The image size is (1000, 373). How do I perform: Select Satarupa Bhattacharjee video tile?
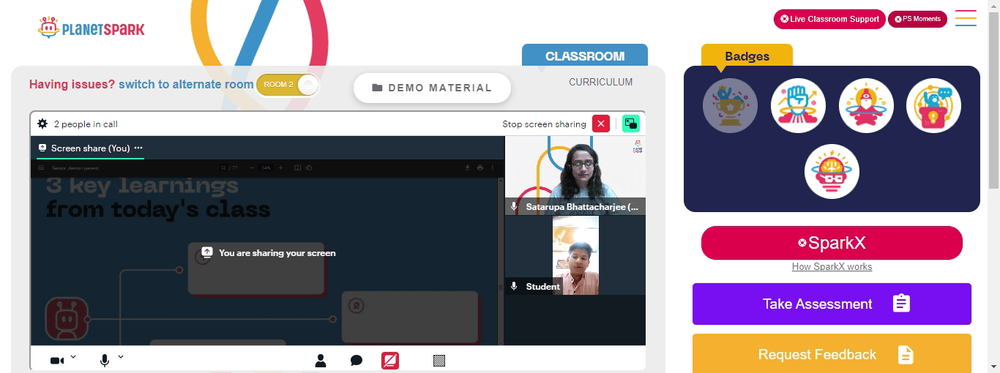575,175
